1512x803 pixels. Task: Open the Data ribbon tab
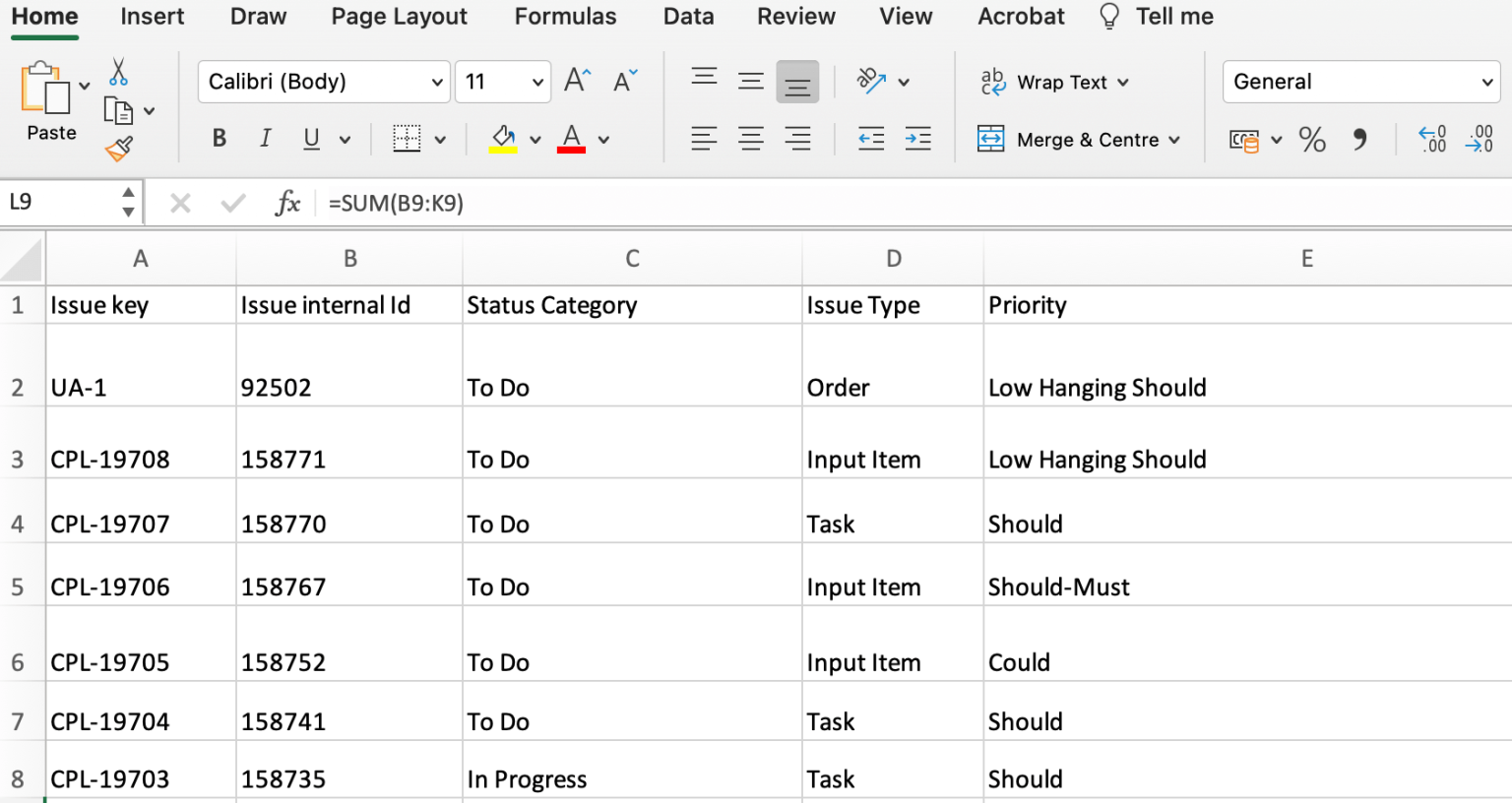(x=688, y=16)
